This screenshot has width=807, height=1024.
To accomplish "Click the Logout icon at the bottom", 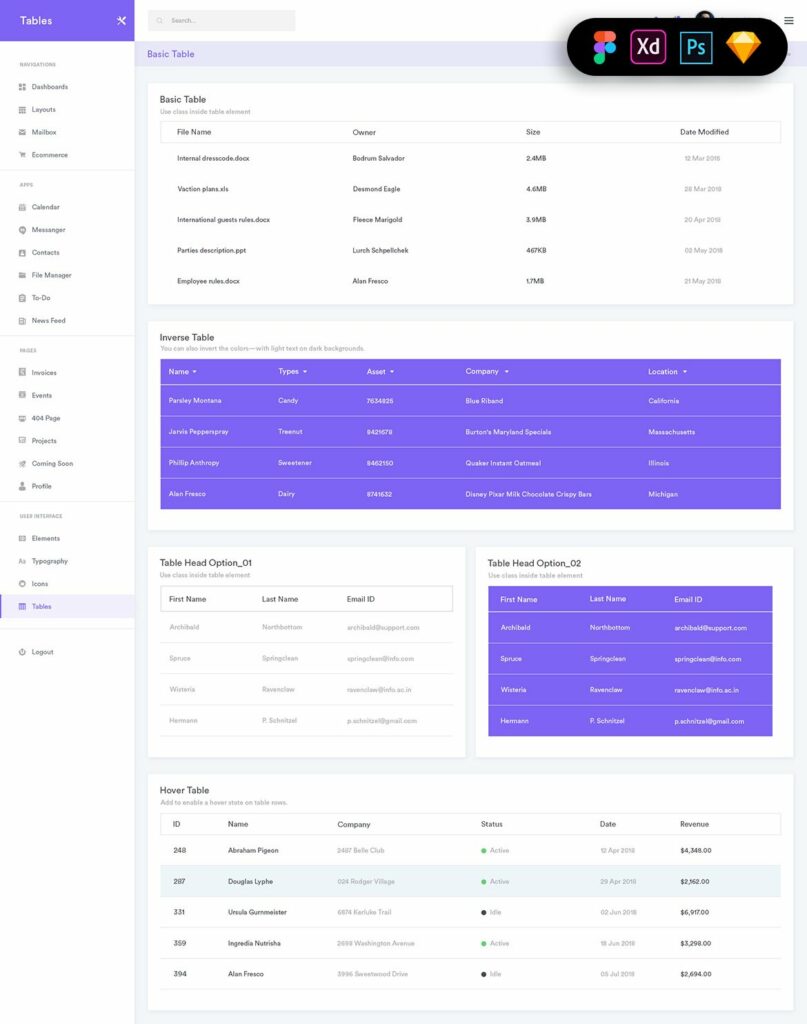I will [x=22, y=652].
